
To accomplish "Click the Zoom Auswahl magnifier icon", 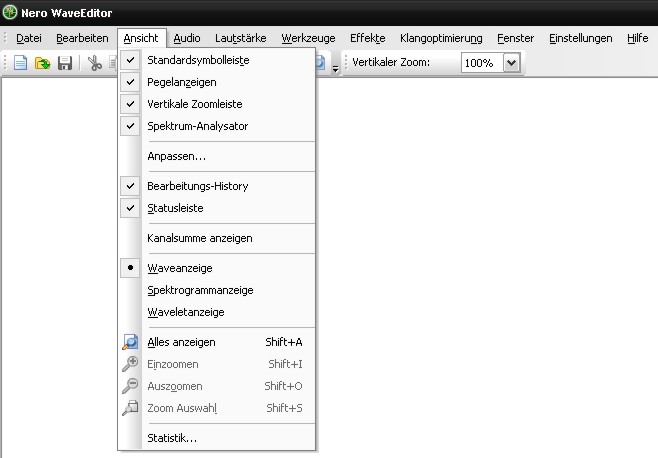I will (x=130, y=408).
